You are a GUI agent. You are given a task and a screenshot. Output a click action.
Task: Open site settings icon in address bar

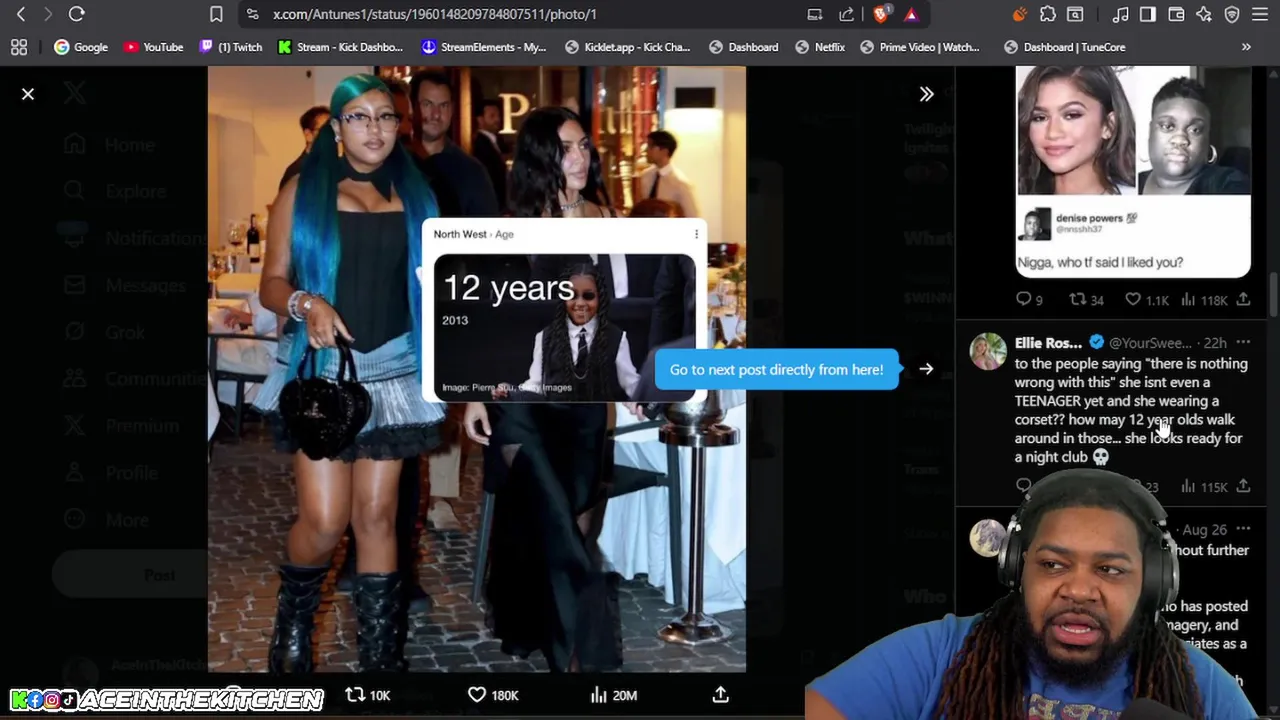252,14
